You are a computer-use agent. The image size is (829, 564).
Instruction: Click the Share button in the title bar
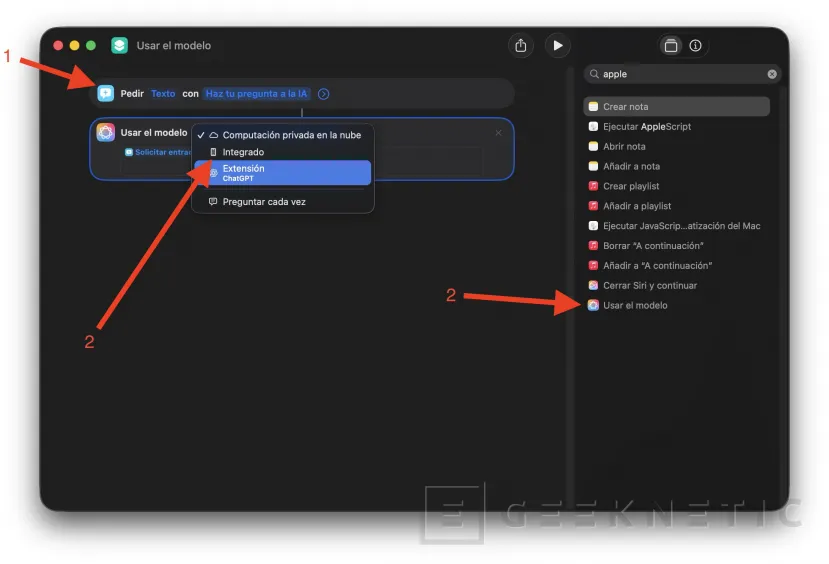(x=521, y=45)
